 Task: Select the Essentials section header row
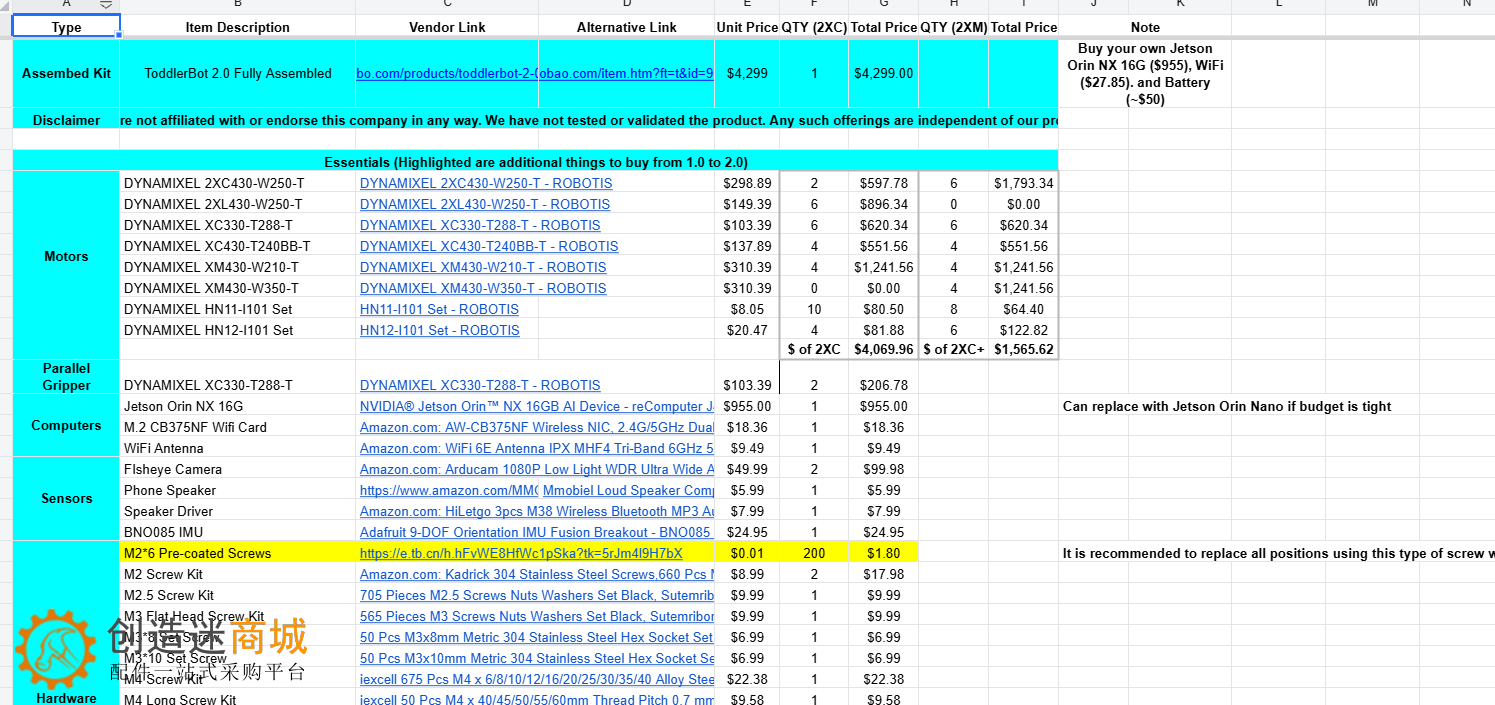coord(535,162)
